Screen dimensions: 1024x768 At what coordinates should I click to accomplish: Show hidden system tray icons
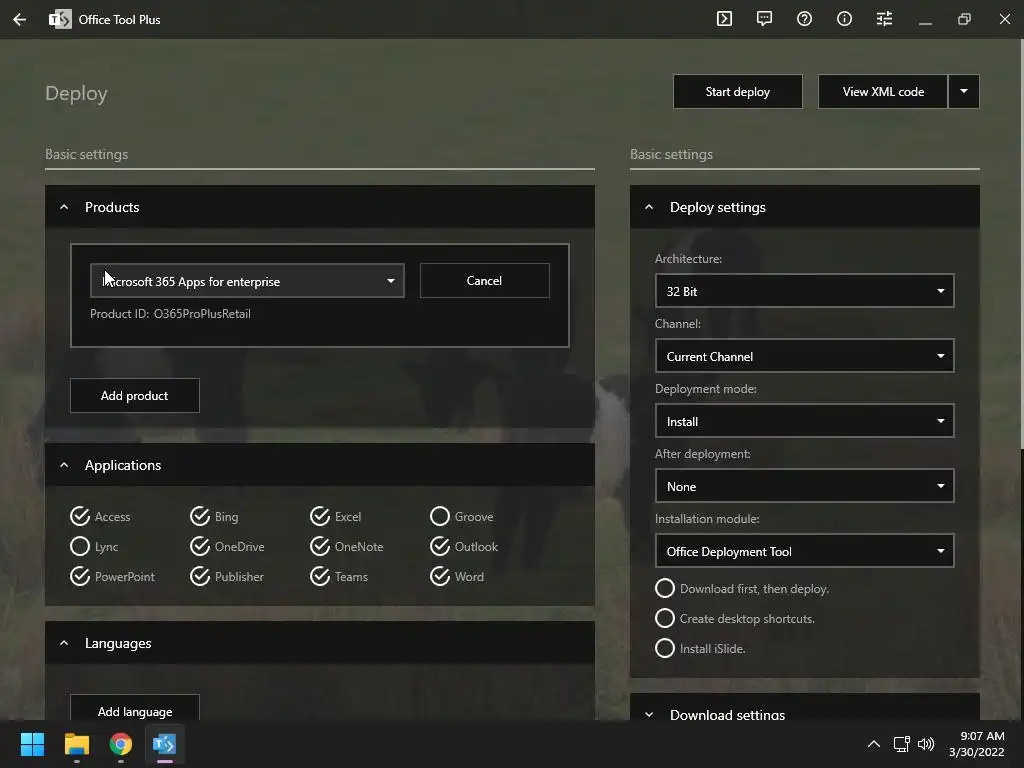point(874,744)
